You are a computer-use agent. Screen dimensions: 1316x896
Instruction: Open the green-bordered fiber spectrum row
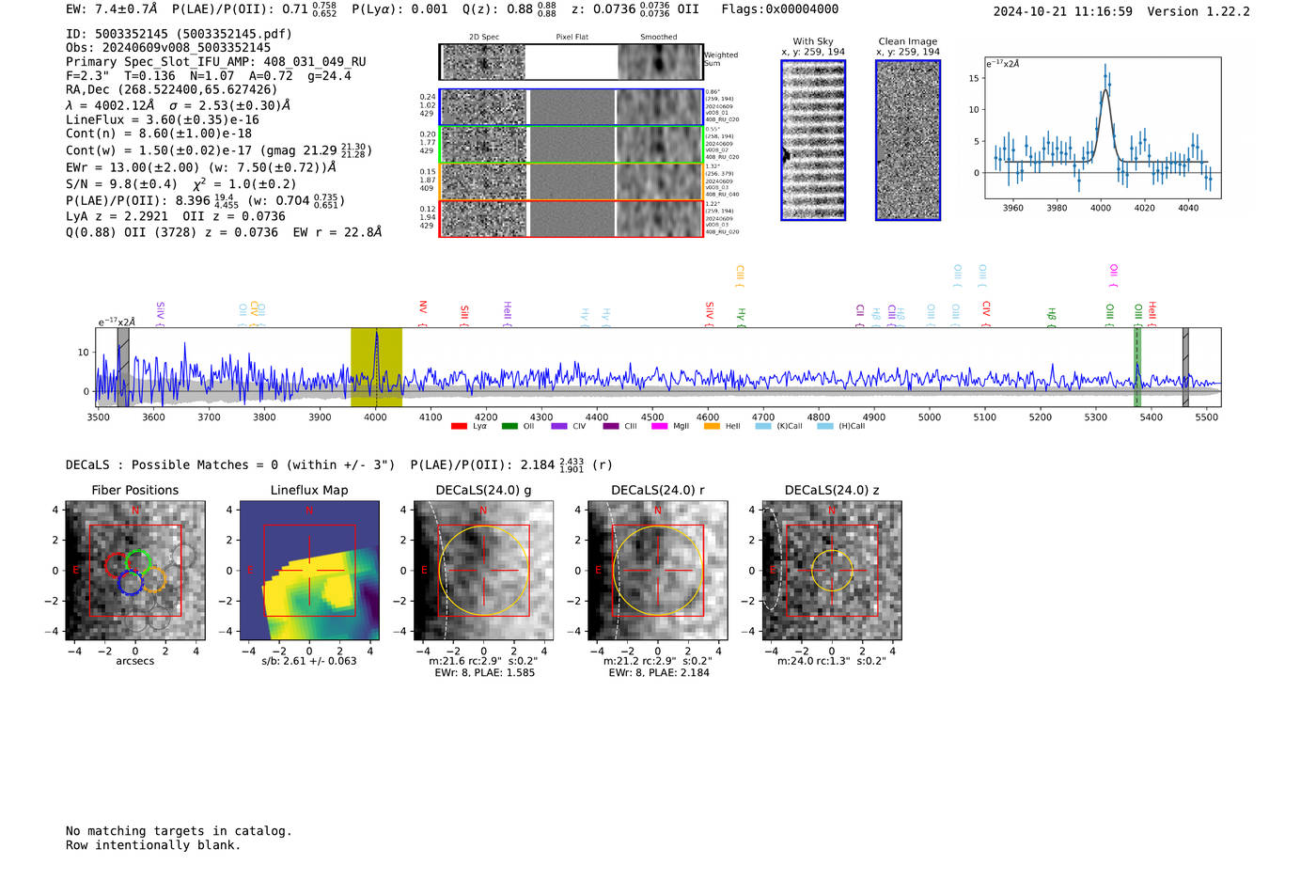click(x=572, y=144)
